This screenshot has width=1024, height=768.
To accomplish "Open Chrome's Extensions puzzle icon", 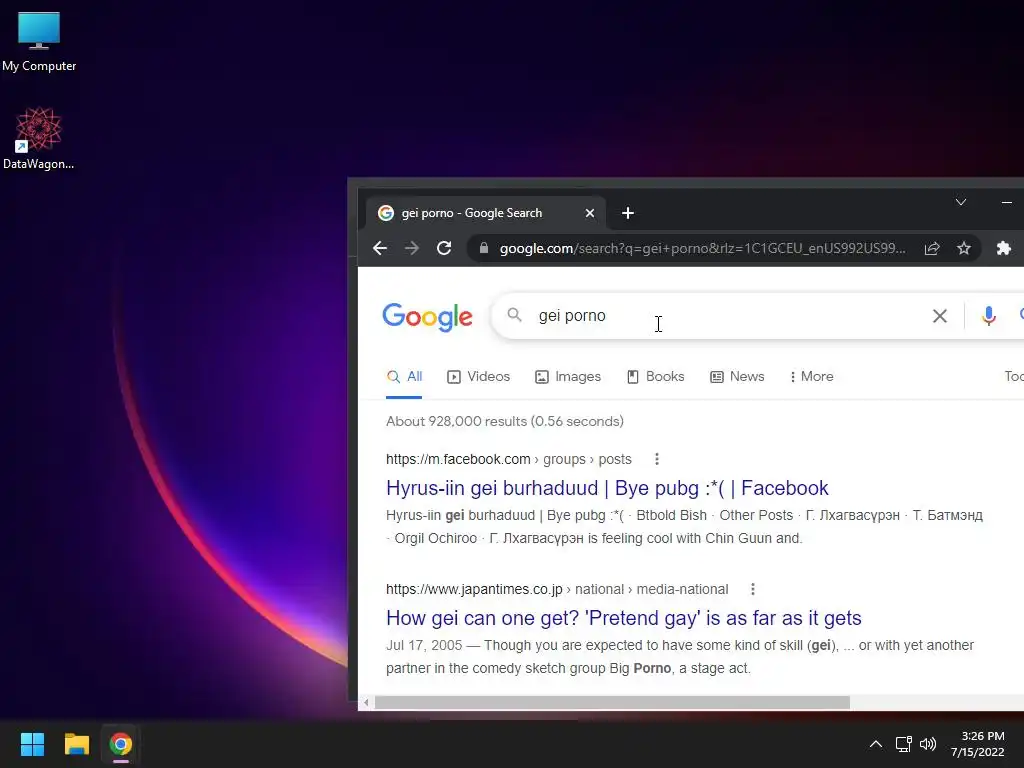I will (x=1004, y=248).
